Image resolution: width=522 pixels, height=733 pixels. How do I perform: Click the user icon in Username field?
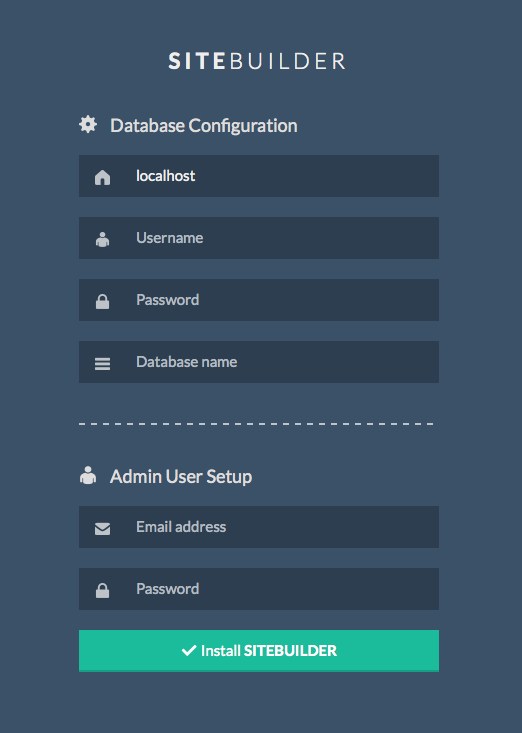pyautogui.click(x=102, y=239)
